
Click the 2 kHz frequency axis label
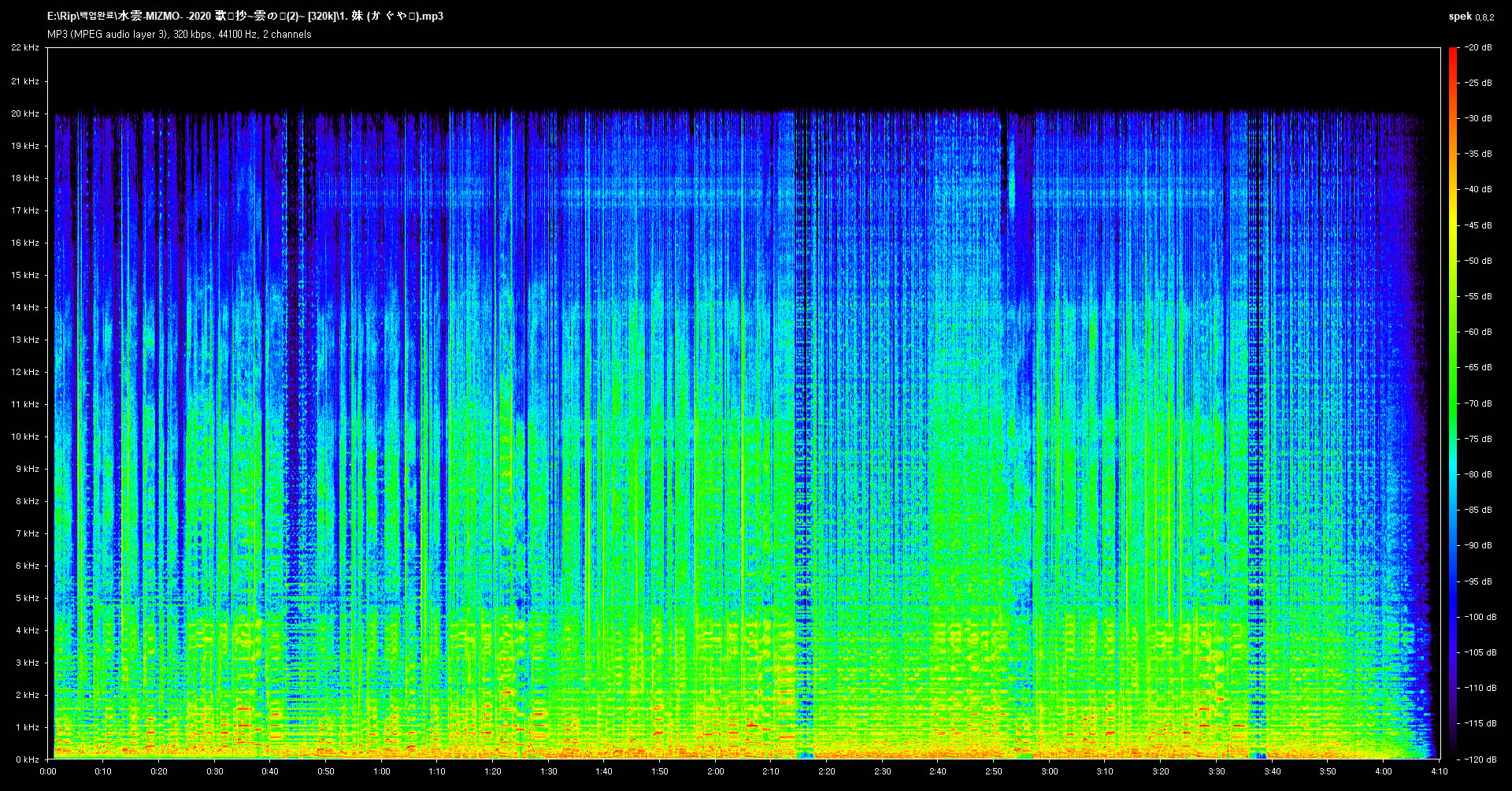28,695
